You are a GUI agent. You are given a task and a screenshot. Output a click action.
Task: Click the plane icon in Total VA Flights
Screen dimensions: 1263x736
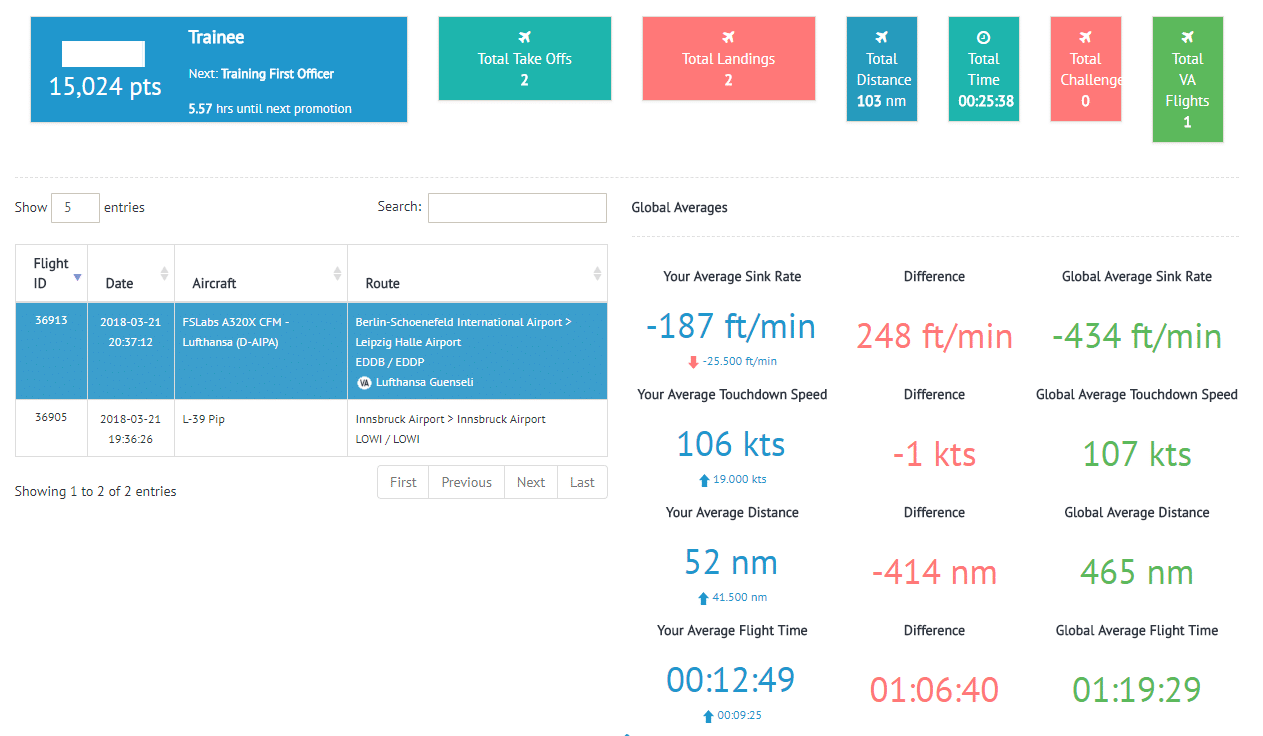pos(1187,37)
